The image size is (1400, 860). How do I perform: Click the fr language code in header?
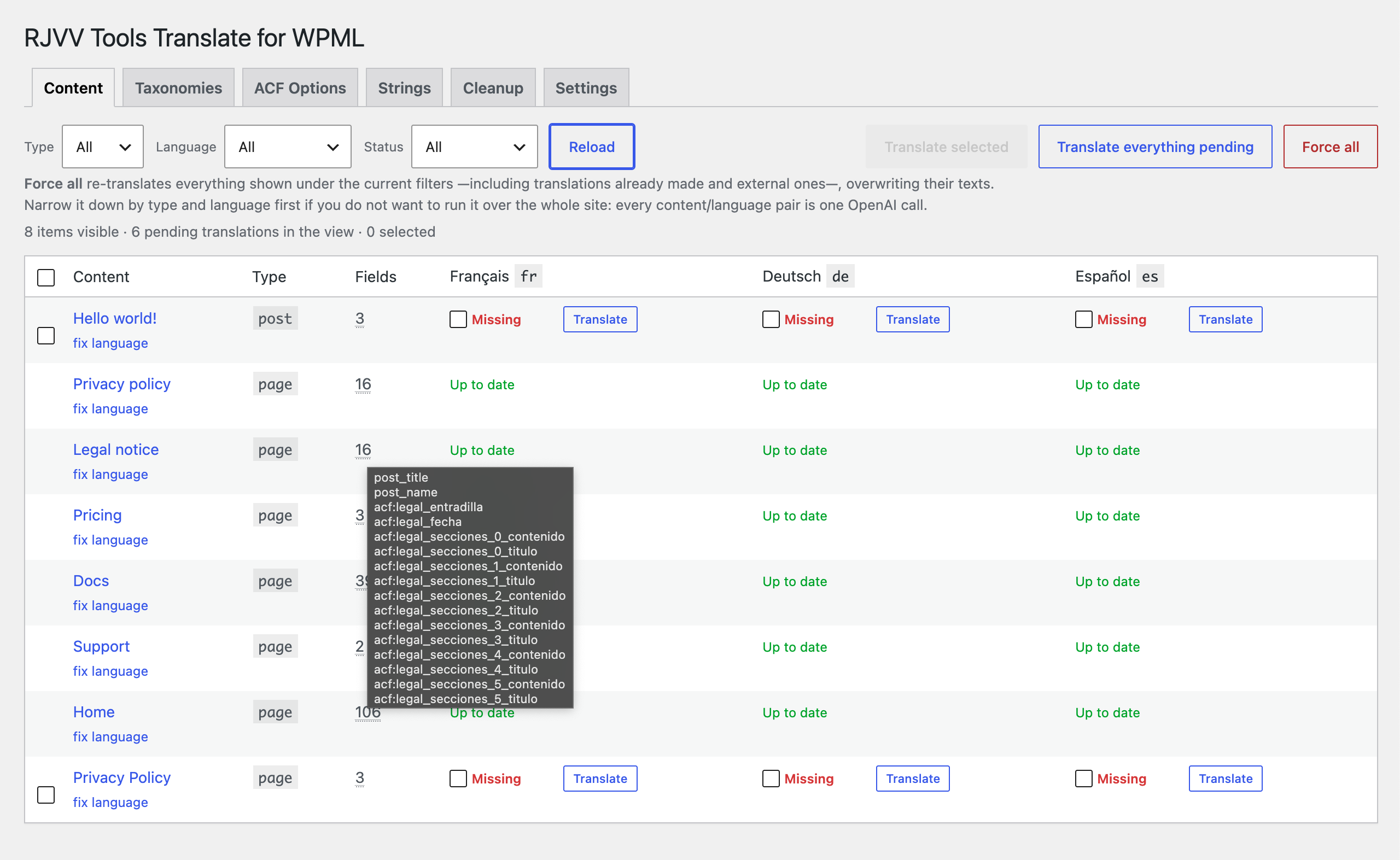click(528, 277)
